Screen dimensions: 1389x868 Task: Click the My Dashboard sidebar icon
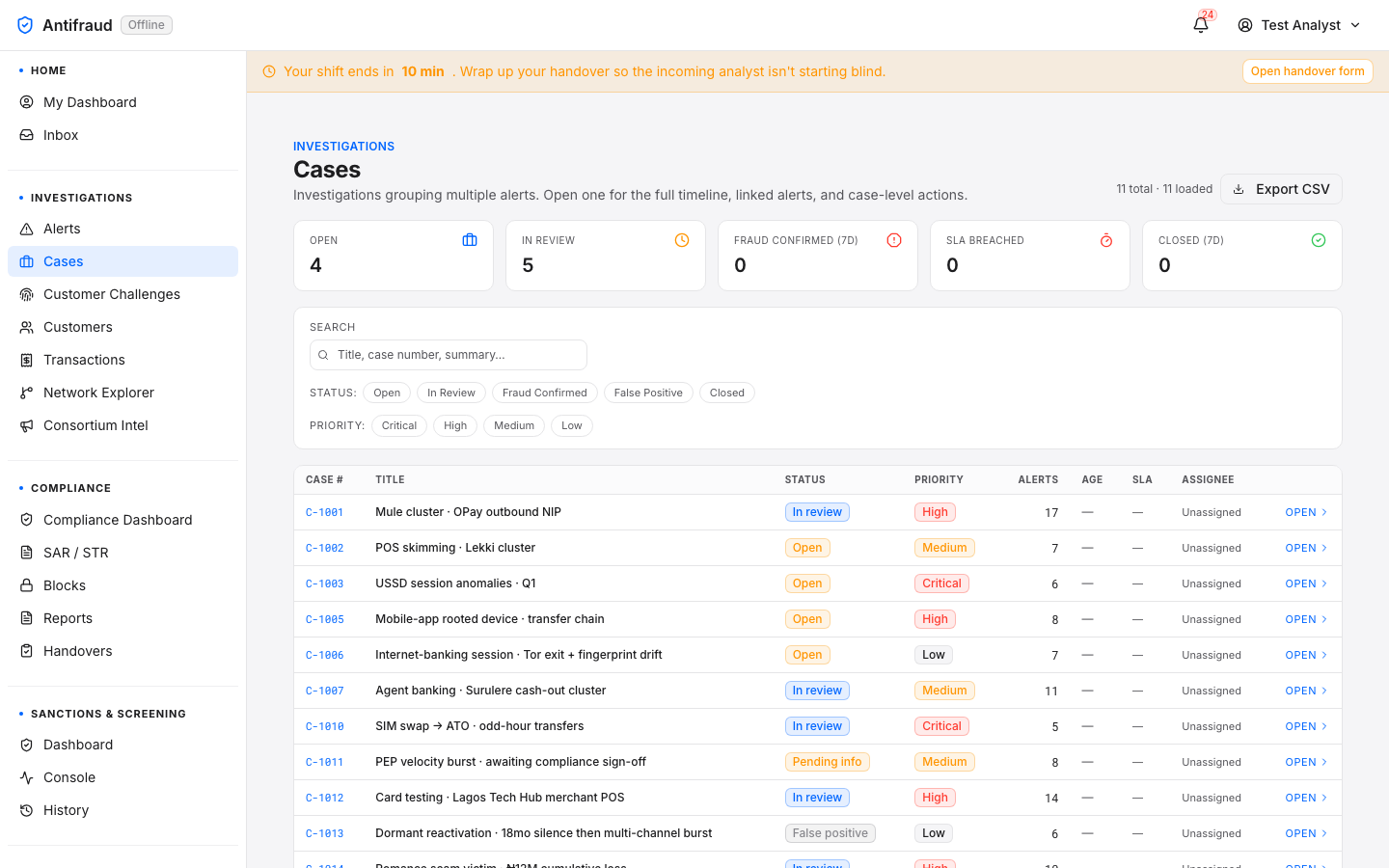[x=27, y=102]
